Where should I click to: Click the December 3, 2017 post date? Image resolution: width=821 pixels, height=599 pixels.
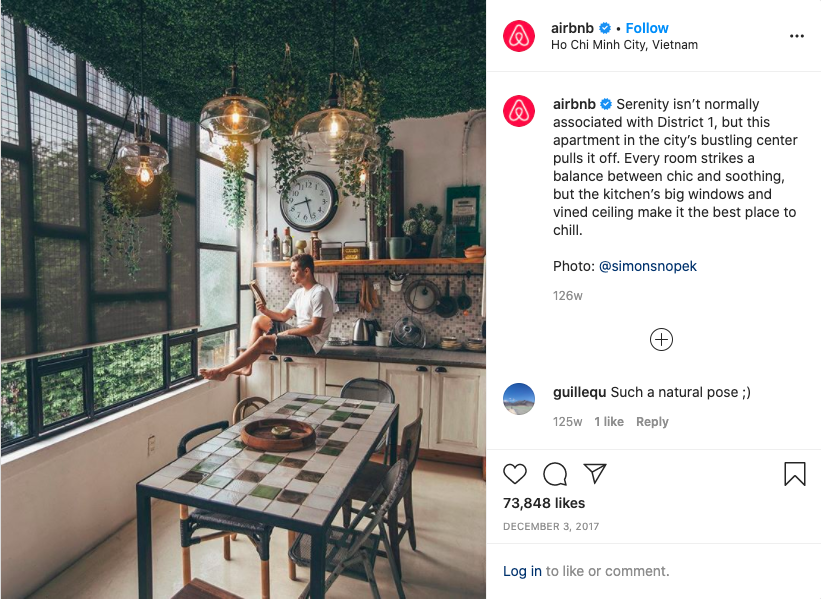click(x=551, y=527)
